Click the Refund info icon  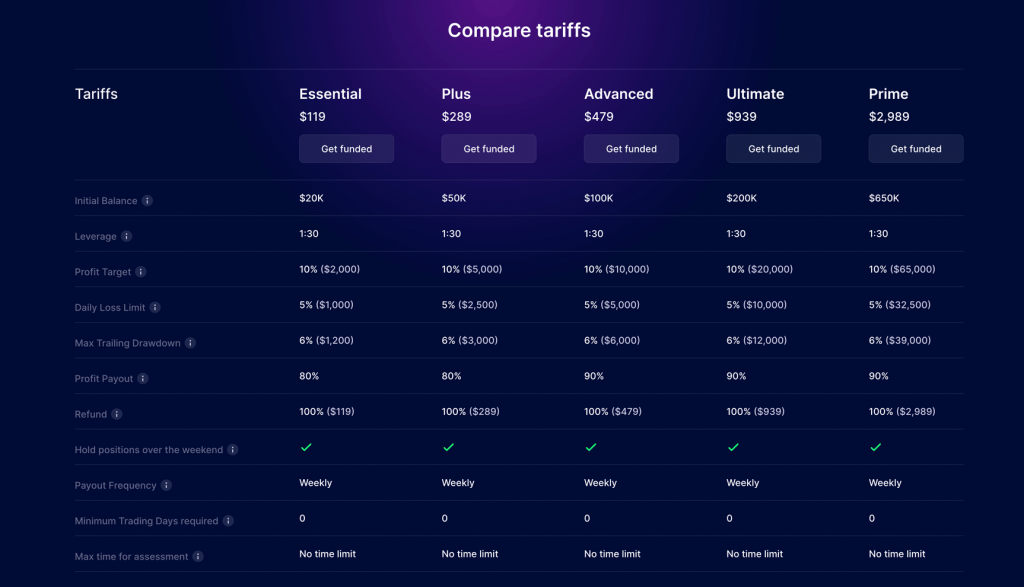(x=117, y=414)
